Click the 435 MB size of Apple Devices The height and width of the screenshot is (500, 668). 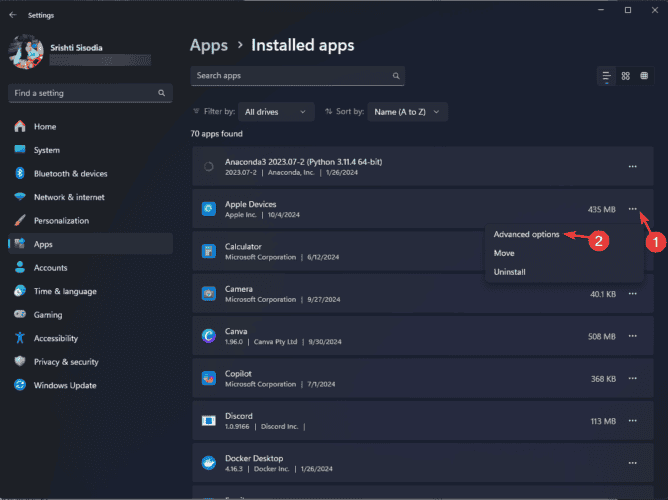(x=602, y=209)
